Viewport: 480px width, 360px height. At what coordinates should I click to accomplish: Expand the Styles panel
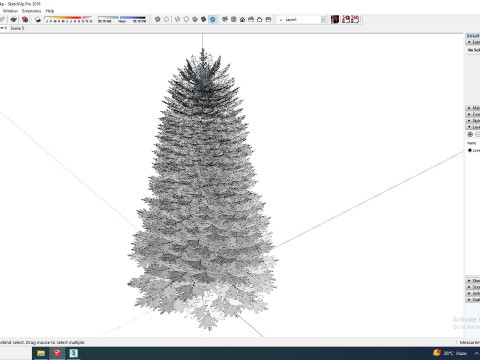coord(469,121)
